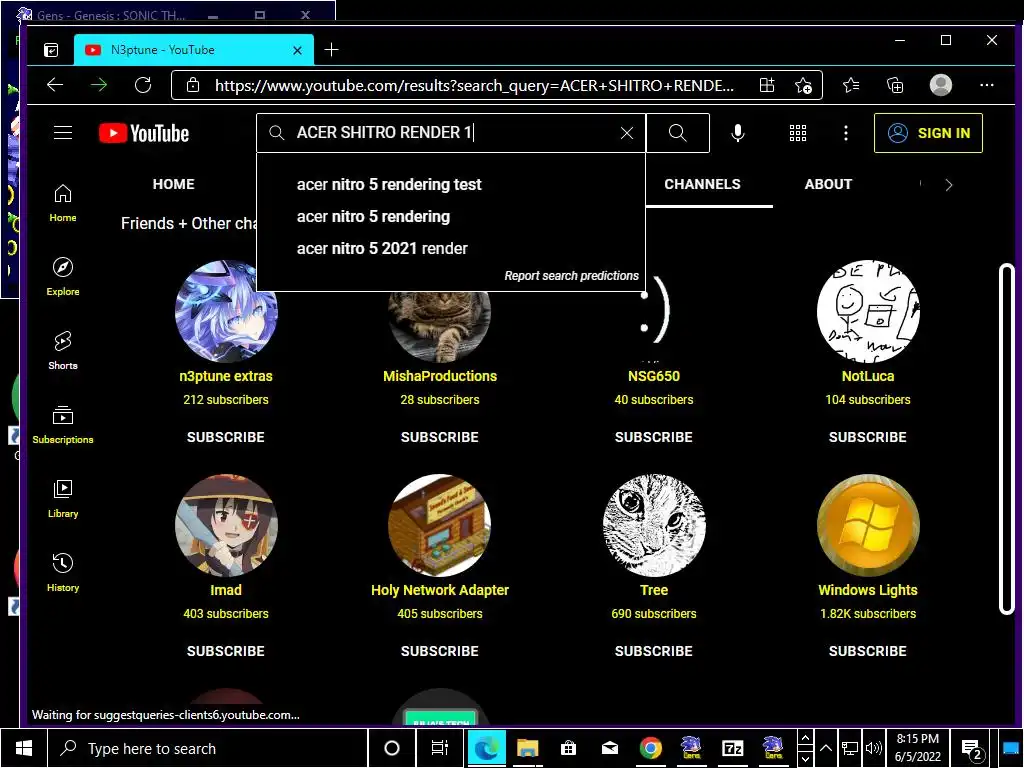Screen dimensions: 1024x768
Task: Open History in the sidebar
Action: [x=63, y=573]
